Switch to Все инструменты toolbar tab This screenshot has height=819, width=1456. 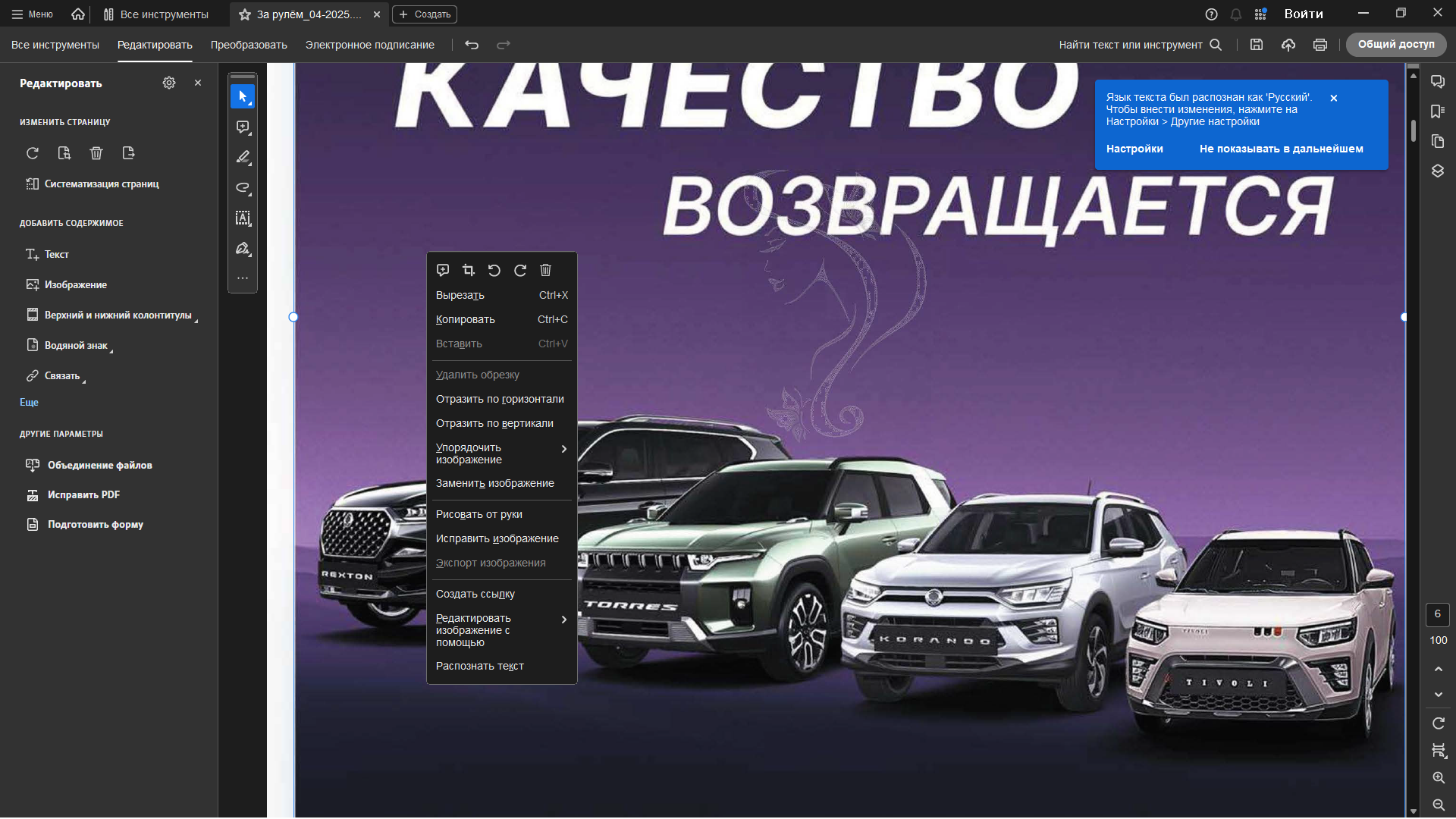pos(55,45)
